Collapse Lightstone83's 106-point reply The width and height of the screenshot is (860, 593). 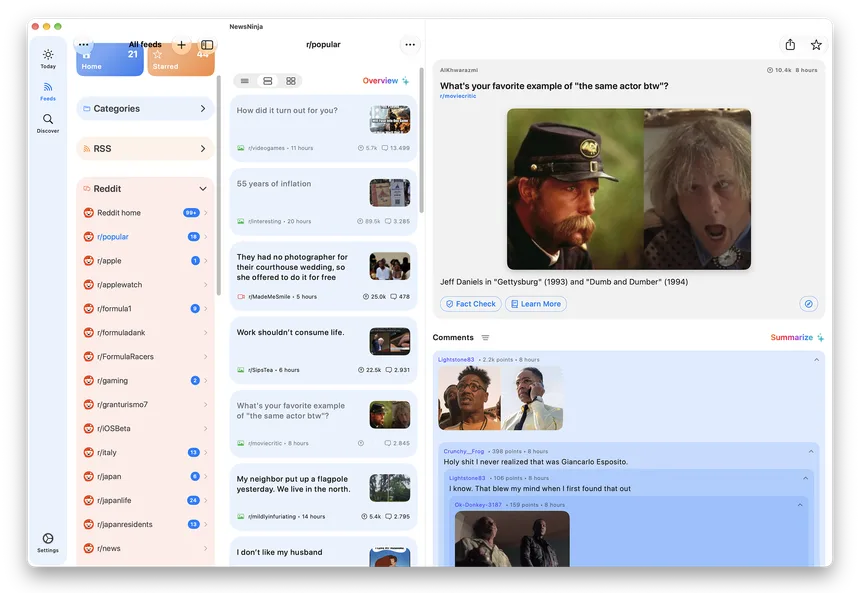point(805,478)
